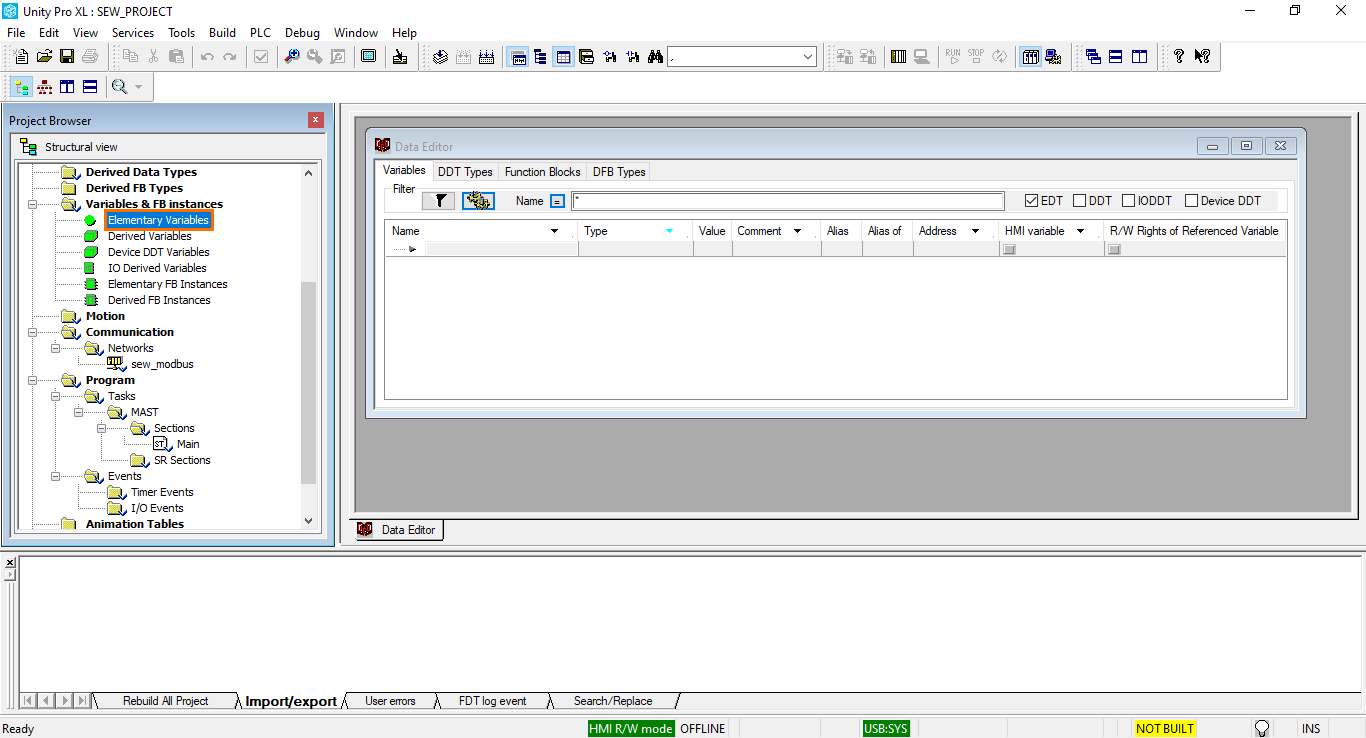Open a project with the folder toolbar icon
1366x738 pixels.
point(44,57)
